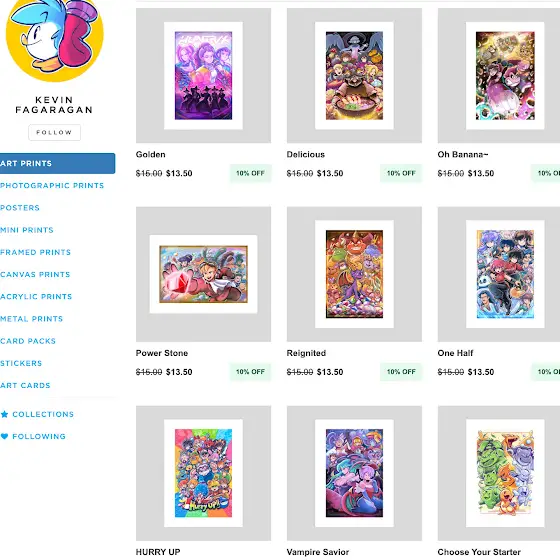Image resolution: width=560 pixels, height=560 pixels.
Task: Open the Photographic Prints category
Action: pos(52,186)
